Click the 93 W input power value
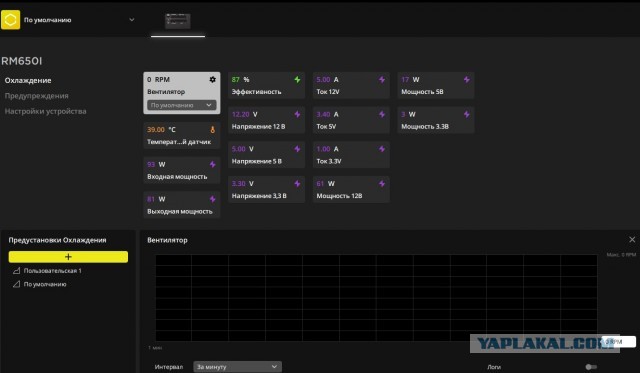This screenshot has width=640, height=373. (x=156, y=164)
